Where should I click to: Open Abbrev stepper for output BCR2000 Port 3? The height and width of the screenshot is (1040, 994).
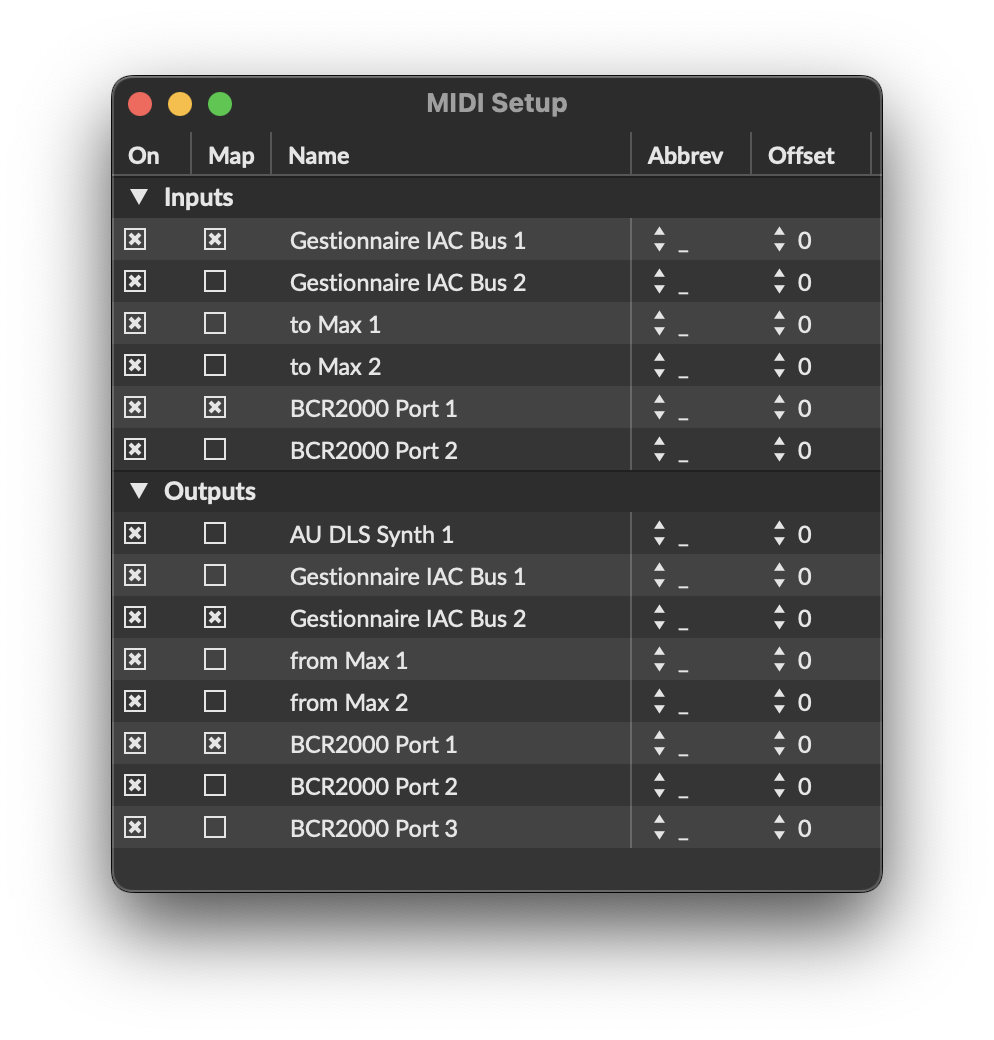659,828
